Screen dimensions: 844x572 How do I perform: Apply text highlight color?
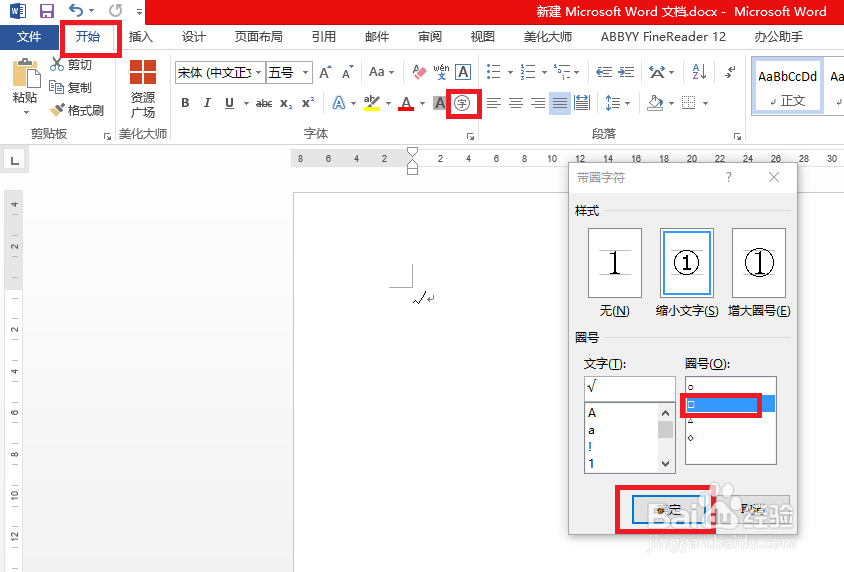click(x=371, y=103)
